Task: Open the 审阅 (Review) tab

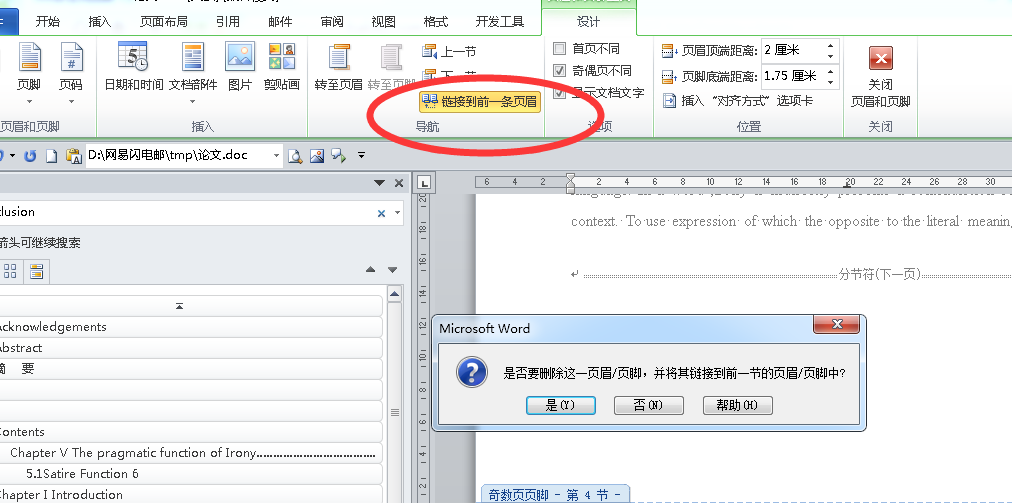Action: click(x=332, y=21)
